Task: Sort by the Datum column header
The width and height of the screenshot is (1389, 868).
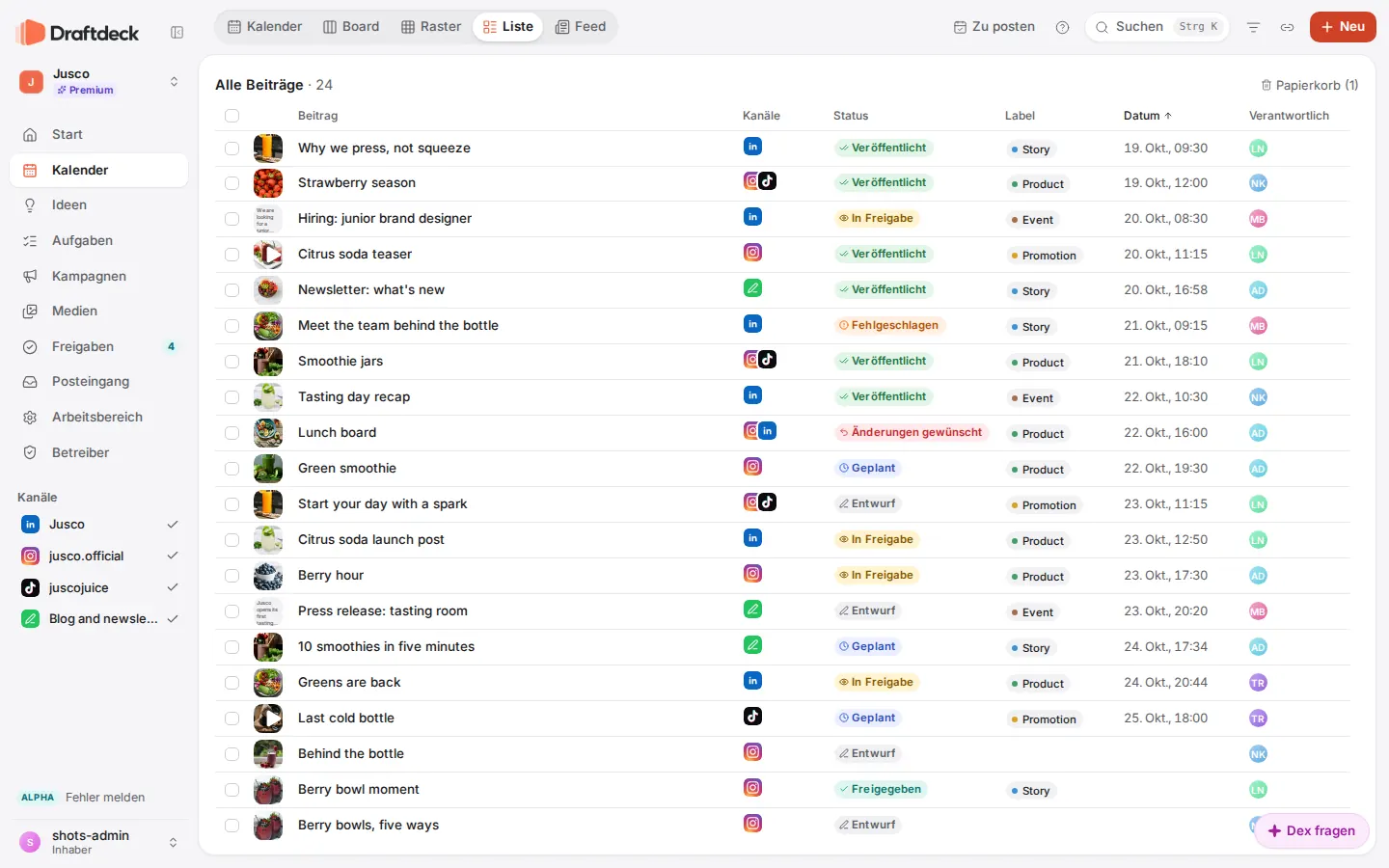Action: coord(1147,116)
